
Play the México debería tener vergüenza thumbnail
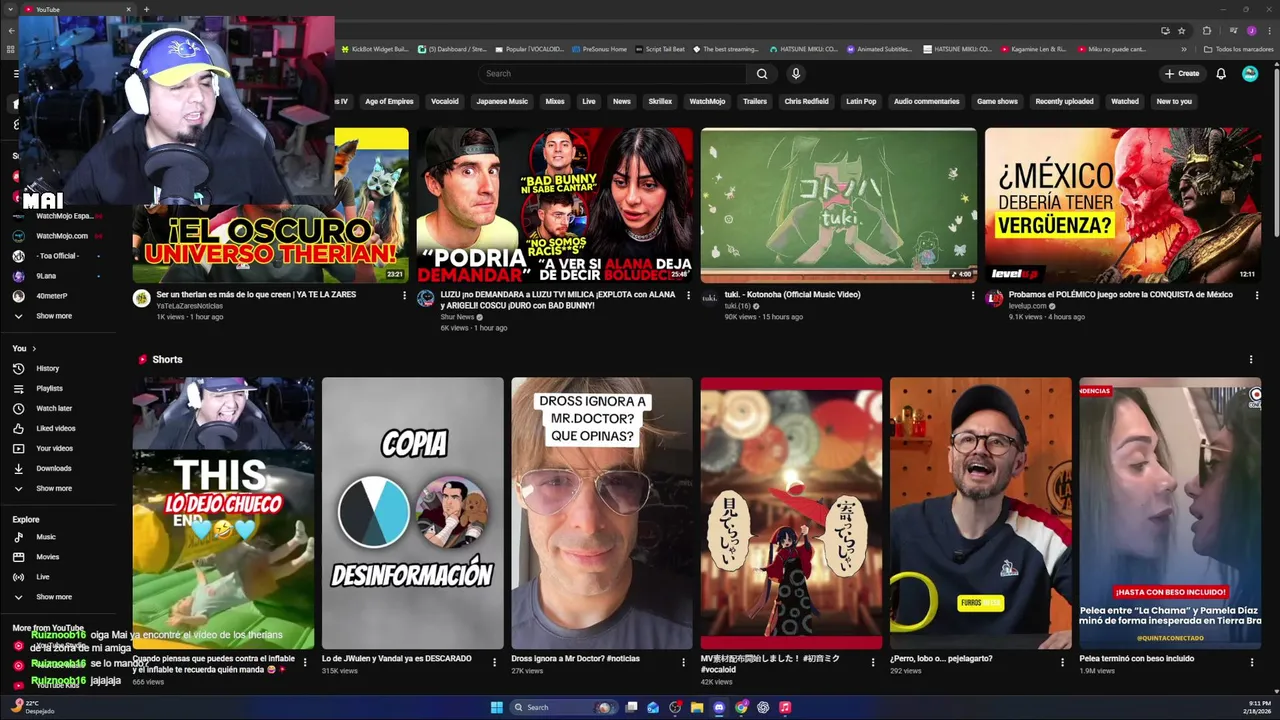coord(1123,205)
